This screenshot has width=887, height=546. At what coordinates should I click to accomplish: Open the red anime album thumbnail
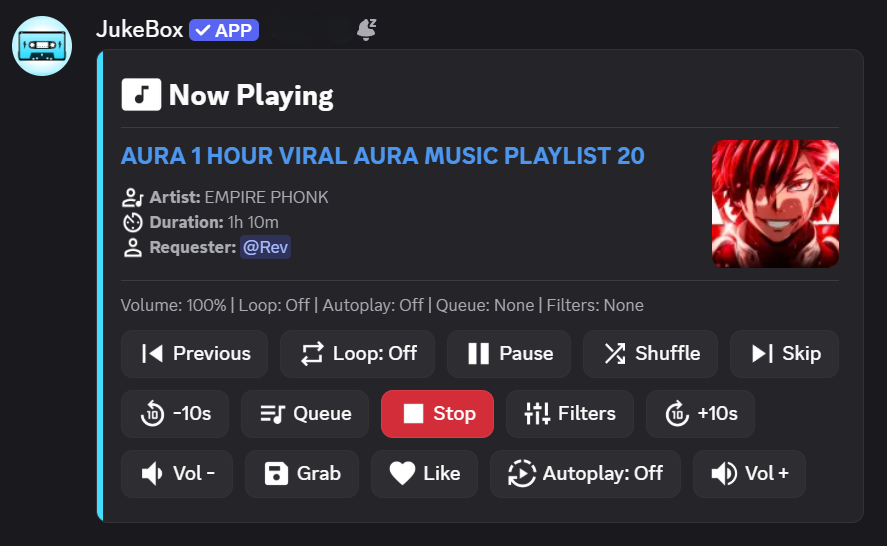(775, 204)
